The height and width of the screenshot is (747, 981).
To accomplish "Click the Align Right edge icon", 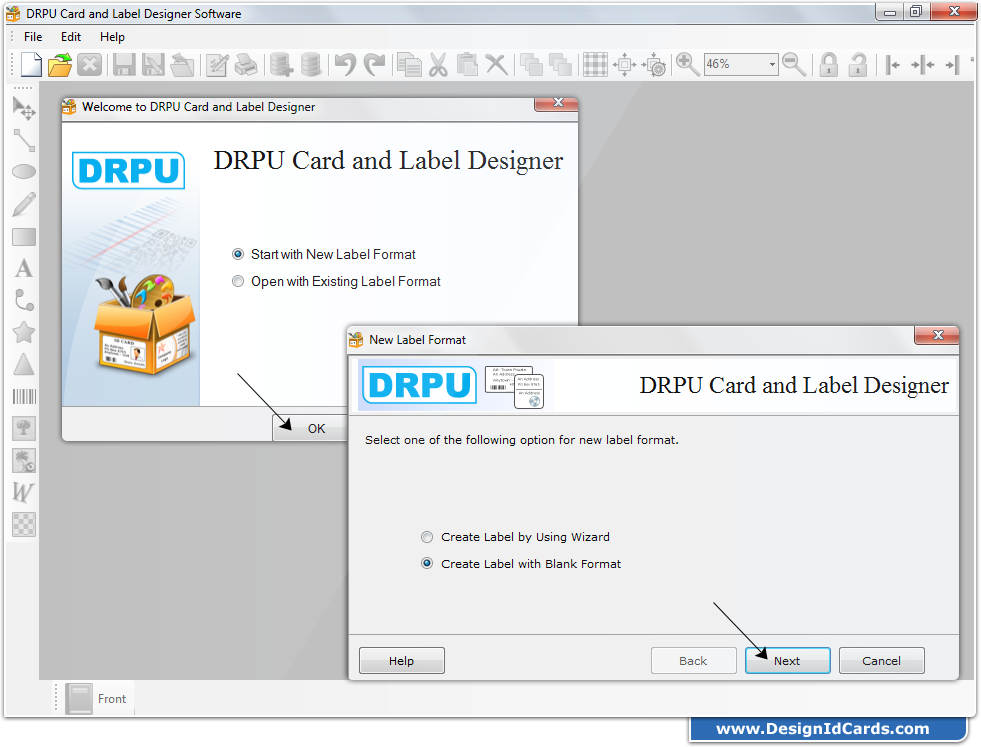I will pyautogui.click(x=952, y=64).
